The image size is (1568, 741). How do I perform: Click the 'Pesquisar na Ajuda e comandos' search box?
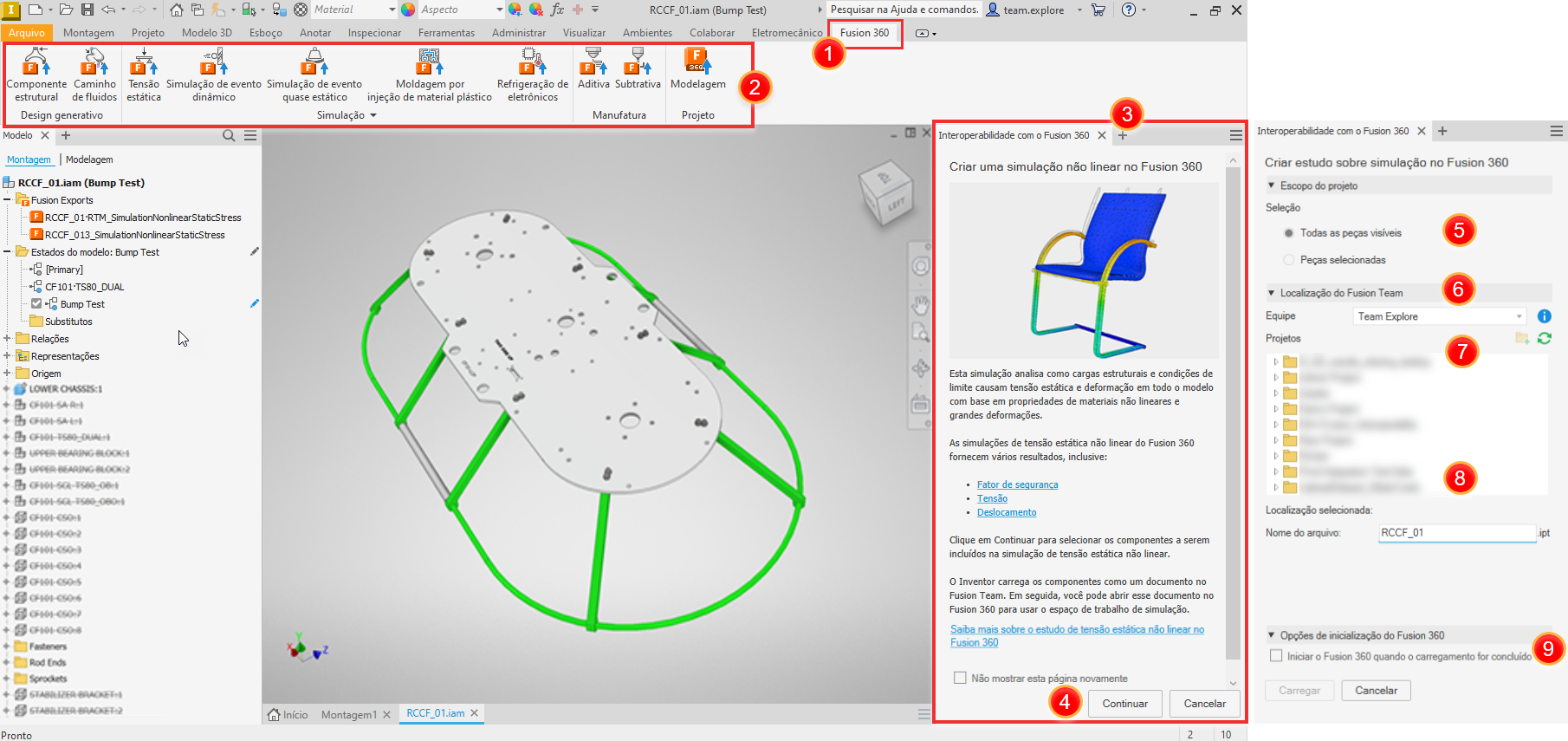904,10
